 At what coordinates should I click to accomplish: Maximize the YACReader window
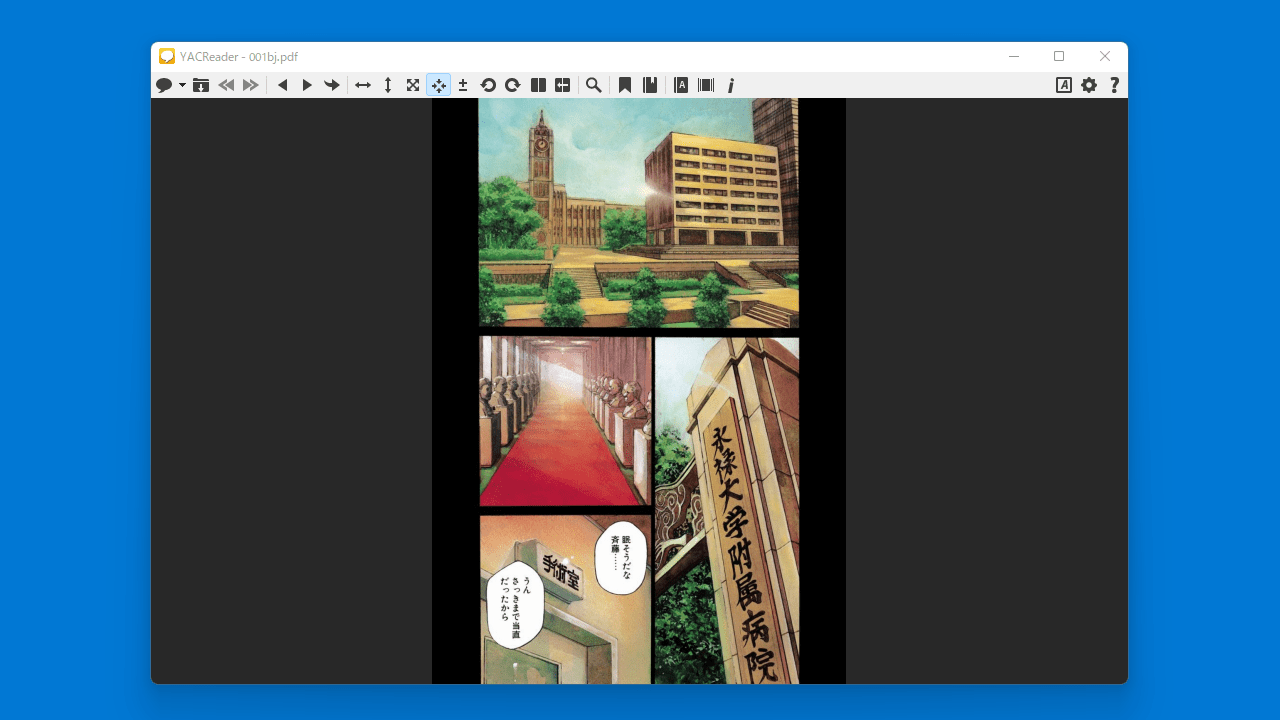pyautogui.click(x=1059, y=57)
